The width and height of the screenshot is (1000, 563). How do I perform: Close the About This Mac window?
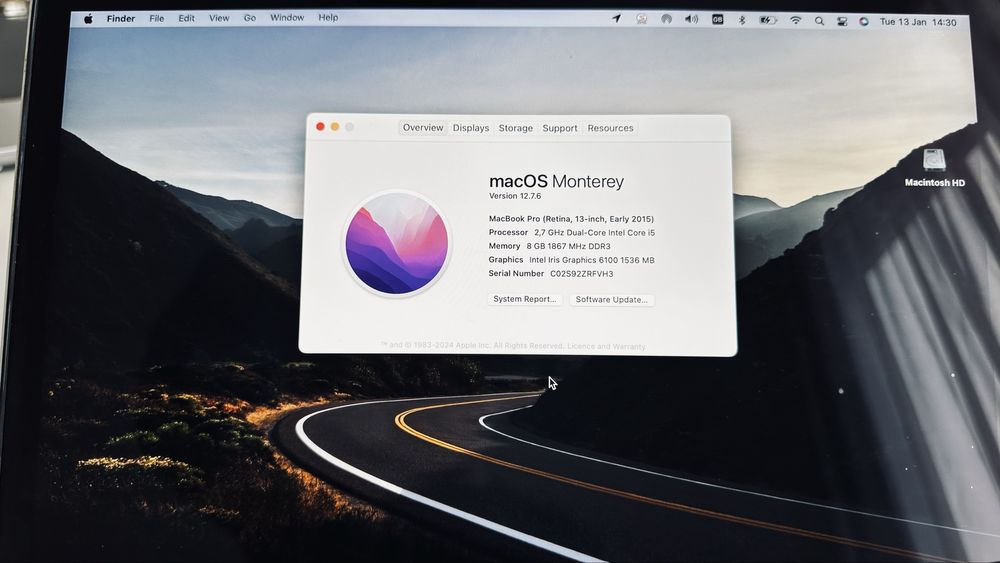[320, 127]
